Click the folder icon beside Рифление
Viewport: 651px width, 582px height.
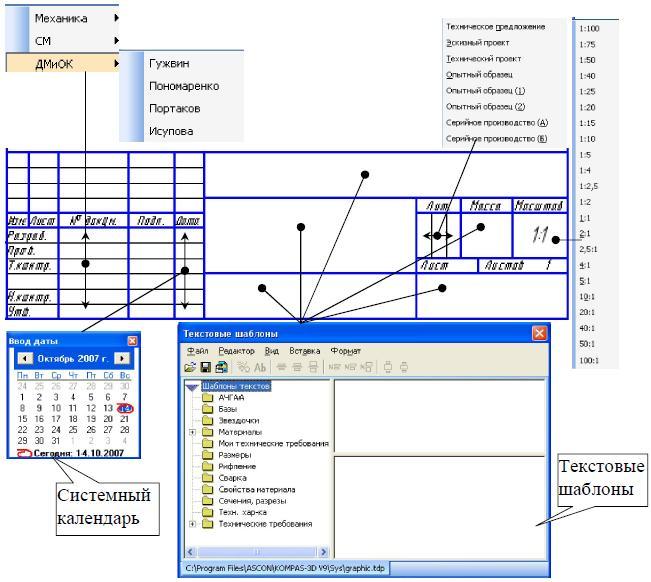(207, 467)
